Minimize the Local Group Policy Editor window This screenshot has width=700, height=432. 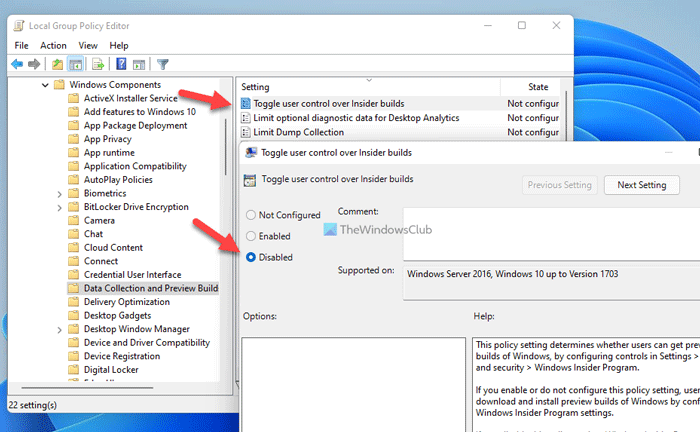click(x=488, y=25)
